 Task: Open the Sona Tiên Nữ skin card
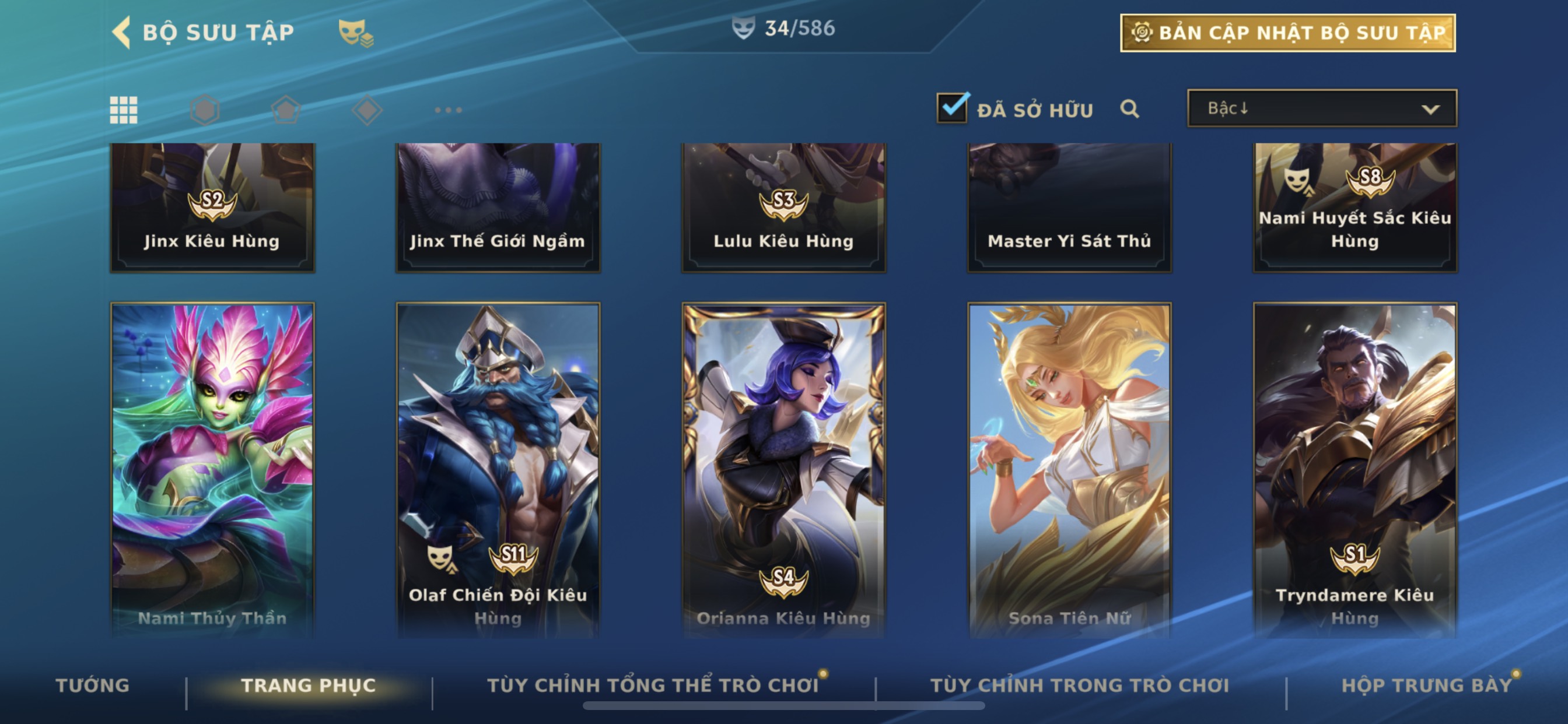click(x=1069, y=470)
